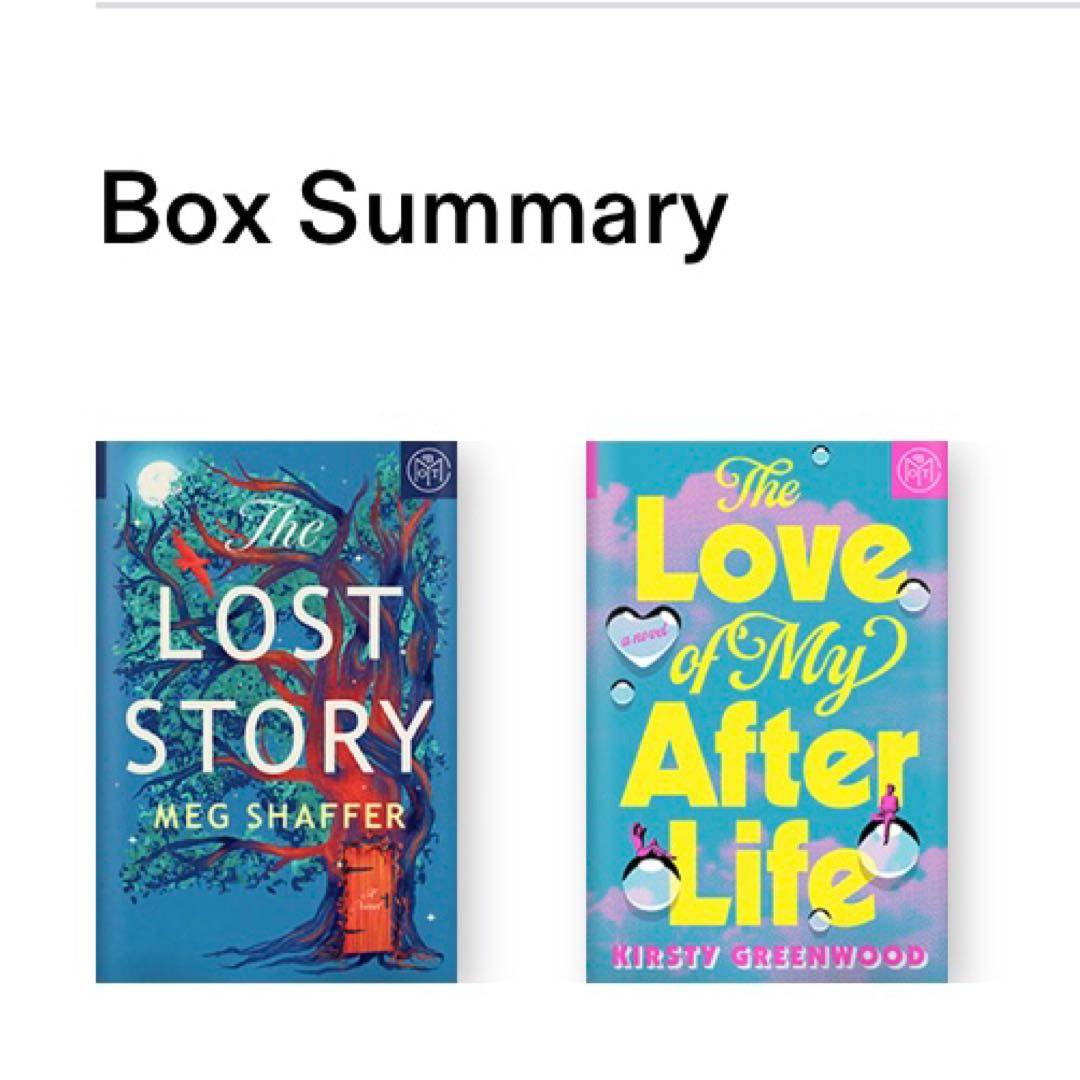Click the Kirsty Greenwood author name
The width and height of the screenshot is (1080, 1080).
tap(767, 956)
